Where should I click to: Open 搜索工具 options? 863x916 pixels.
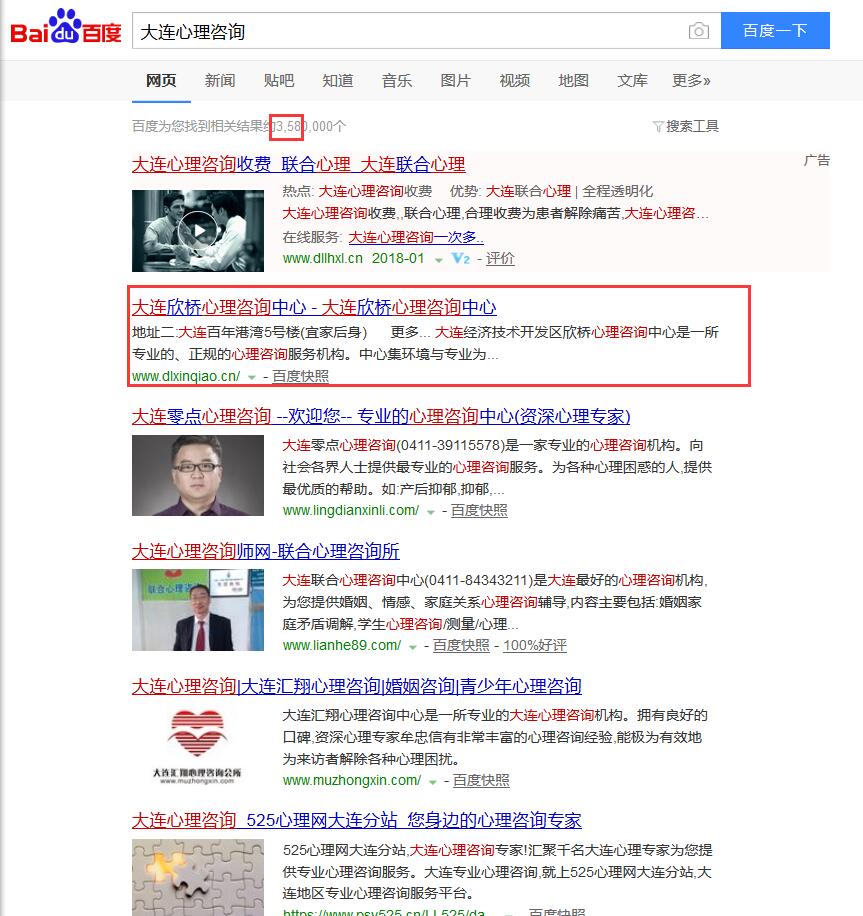pyautogui.click(x=692, y=126)
